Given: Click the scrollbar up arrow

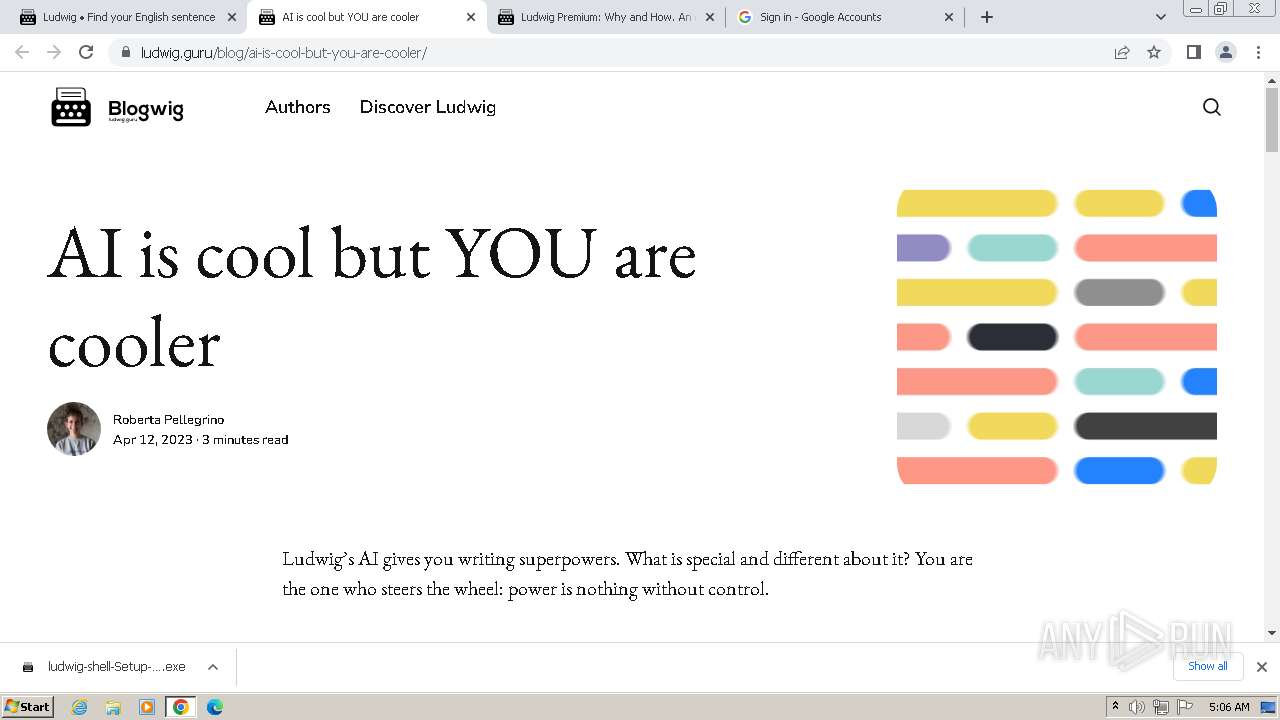Looking at the screenshot, I should (1272, 79).
